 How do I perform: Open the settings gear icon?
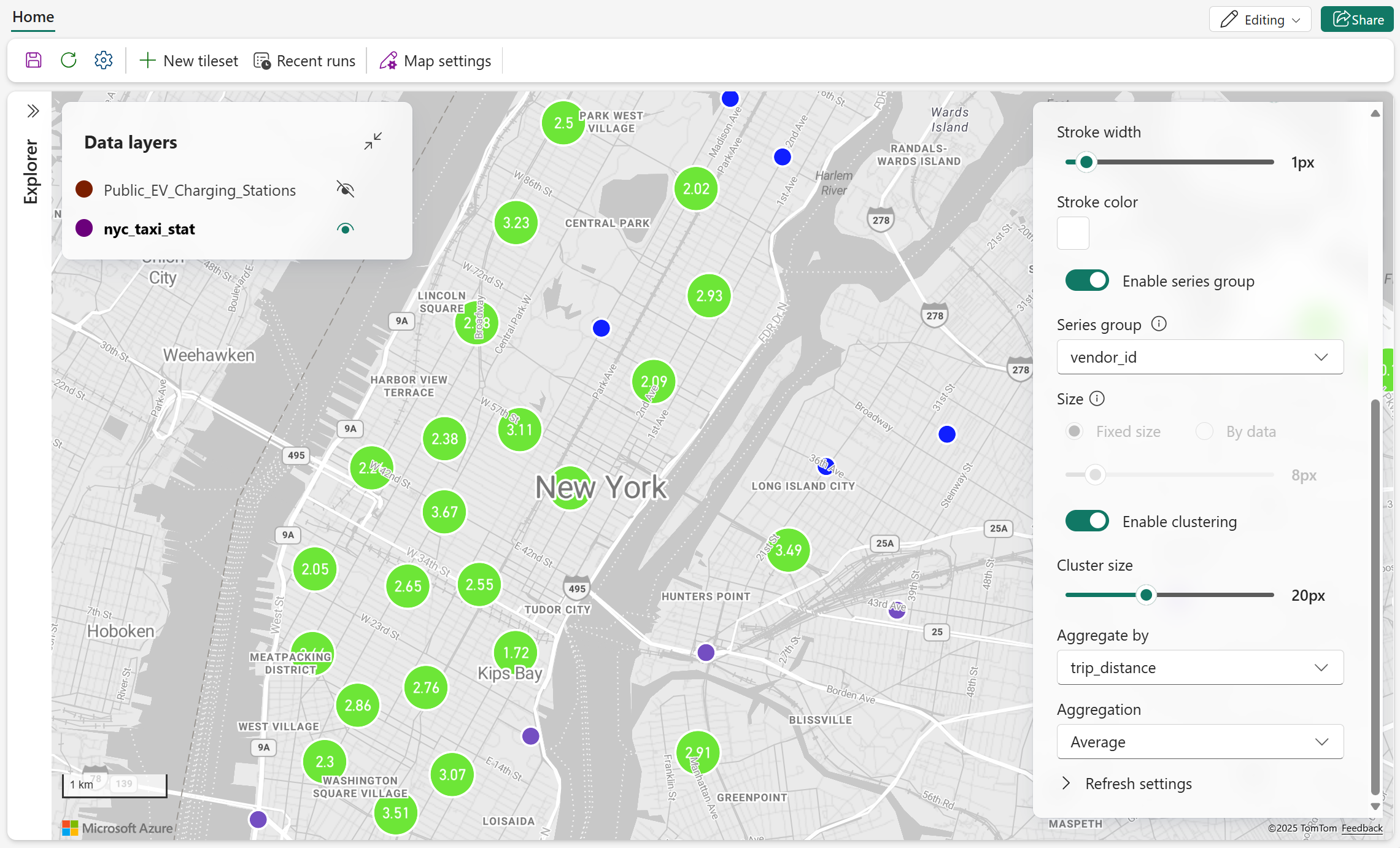tap(104, 60)
